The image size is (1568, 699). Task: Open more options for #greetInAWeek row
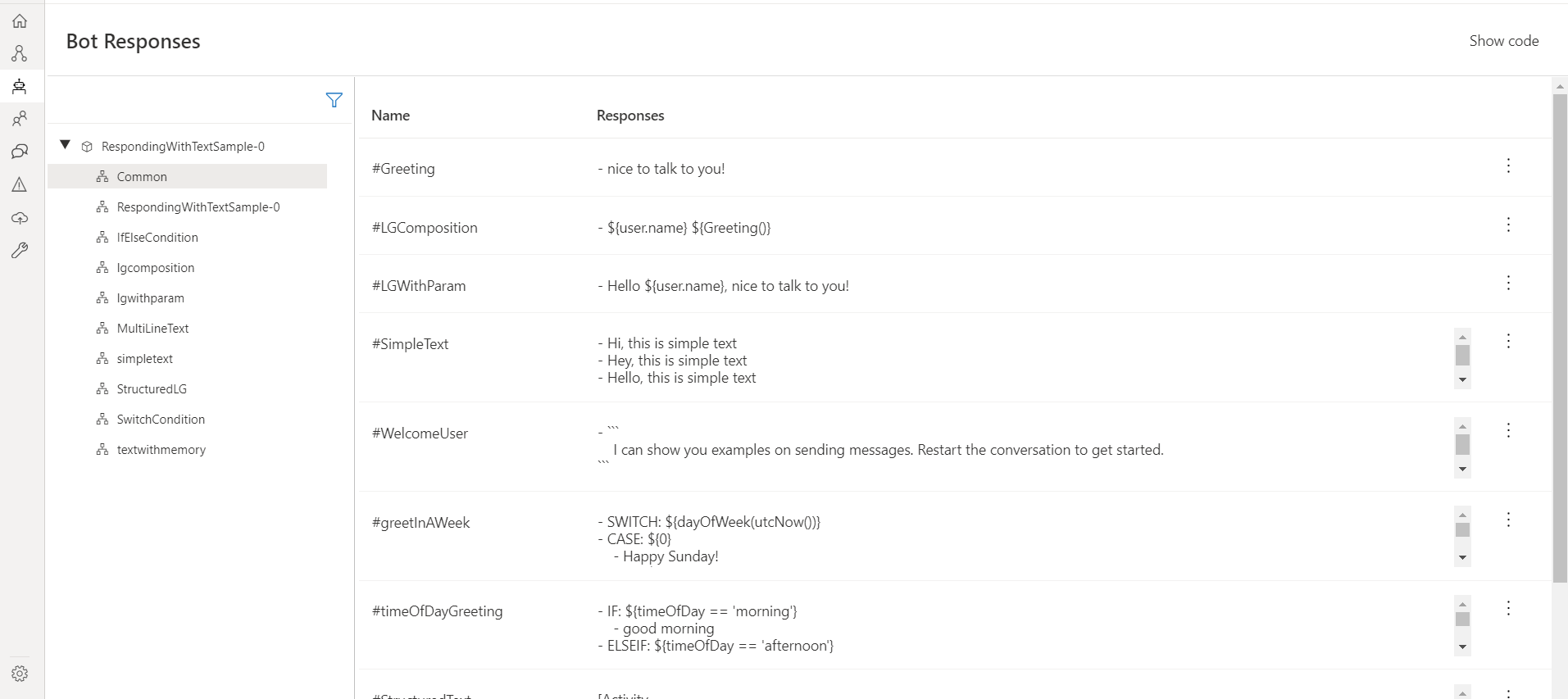[1508, 520]
